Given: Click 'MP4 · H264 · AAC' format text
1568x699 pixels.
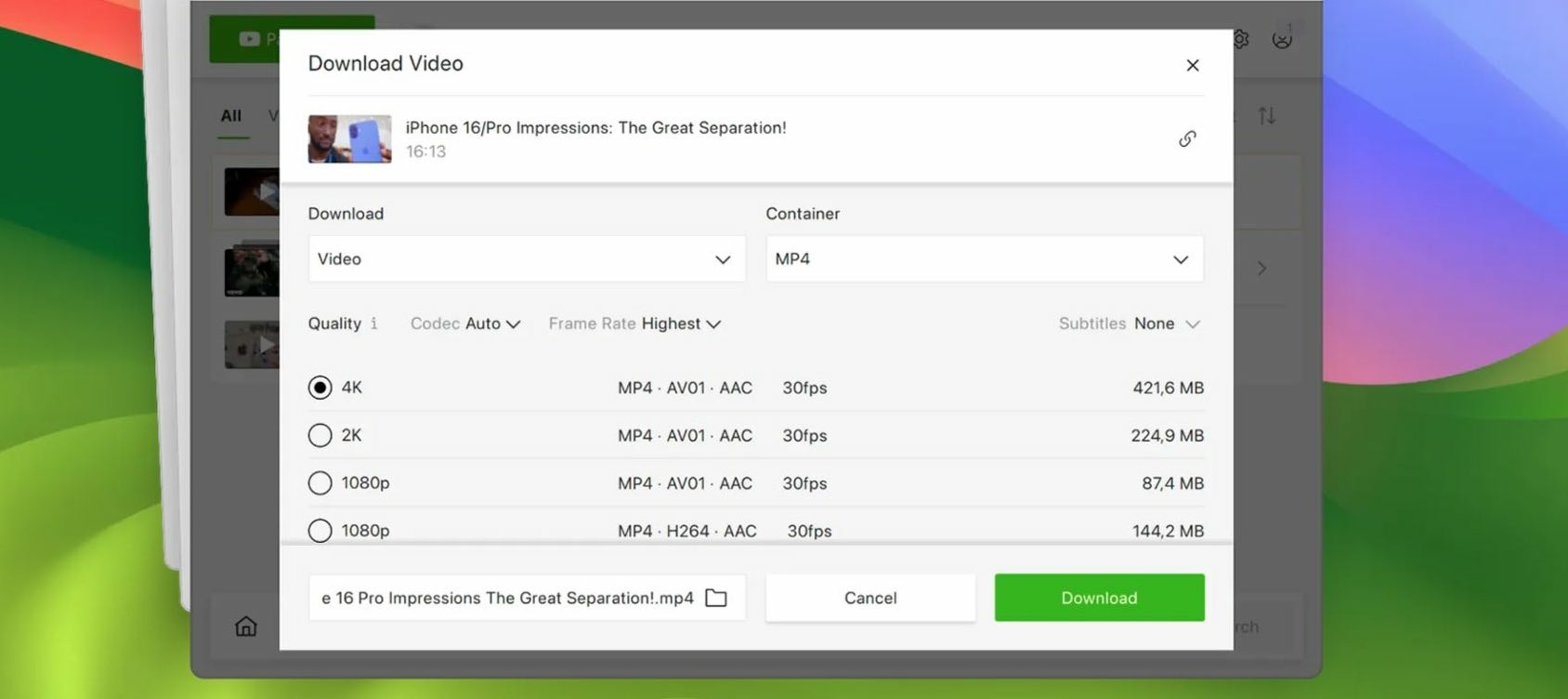Looking at the screenshot, I should coord(687,531).
